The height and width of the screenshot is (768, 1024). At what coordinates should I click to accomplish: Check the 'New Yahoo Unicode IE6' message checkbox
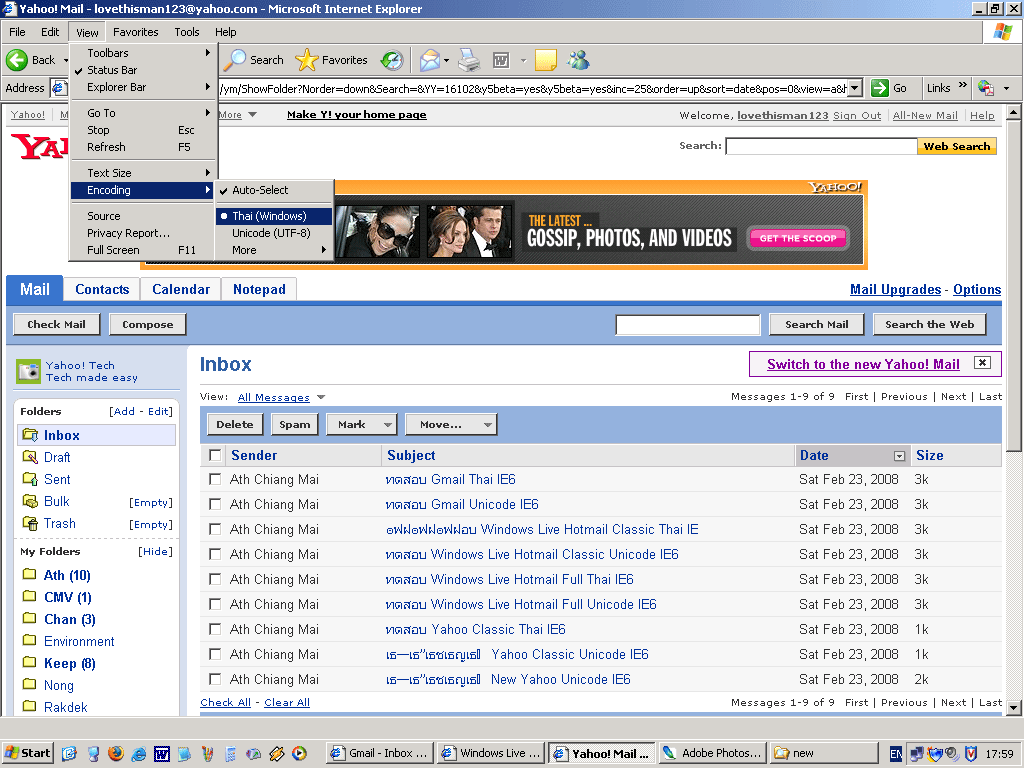coord(215,679)
